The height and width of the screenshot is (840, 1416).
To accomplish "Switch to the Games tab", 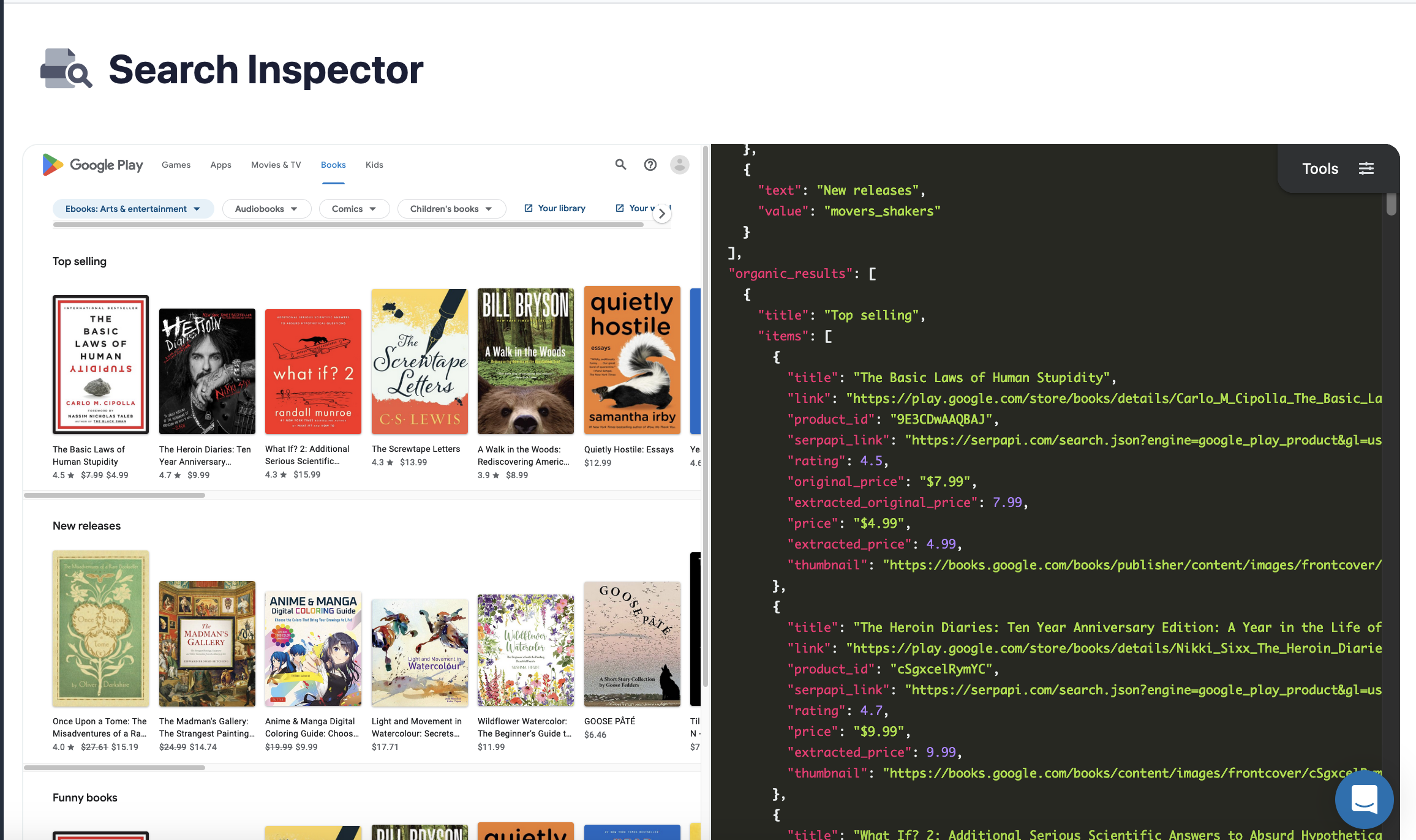I will (x=176, y=165).
